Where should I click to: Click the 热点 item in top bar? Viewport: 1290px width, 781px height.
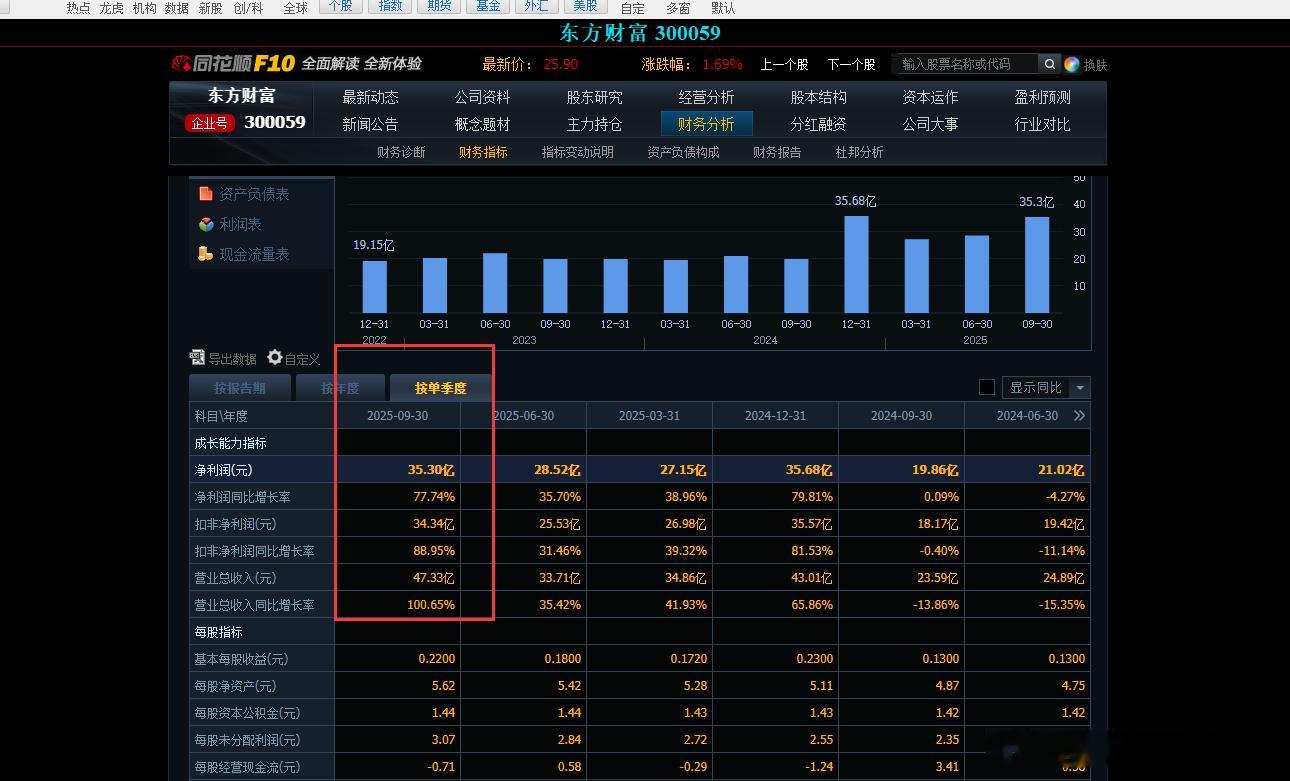(x=78, y=8)
